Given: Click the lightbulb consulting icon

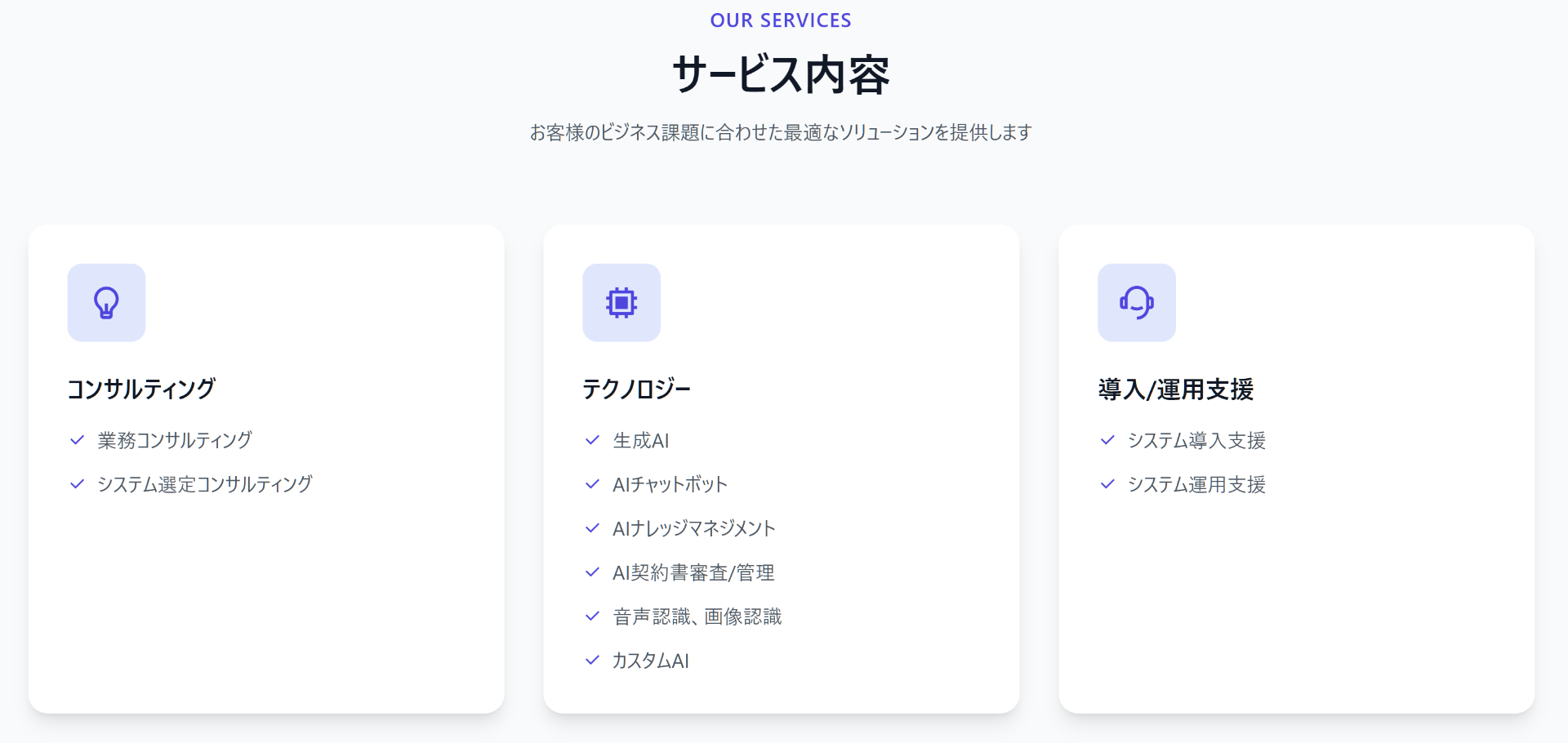Looking at the screenshot, I should [x=106, y=303].
